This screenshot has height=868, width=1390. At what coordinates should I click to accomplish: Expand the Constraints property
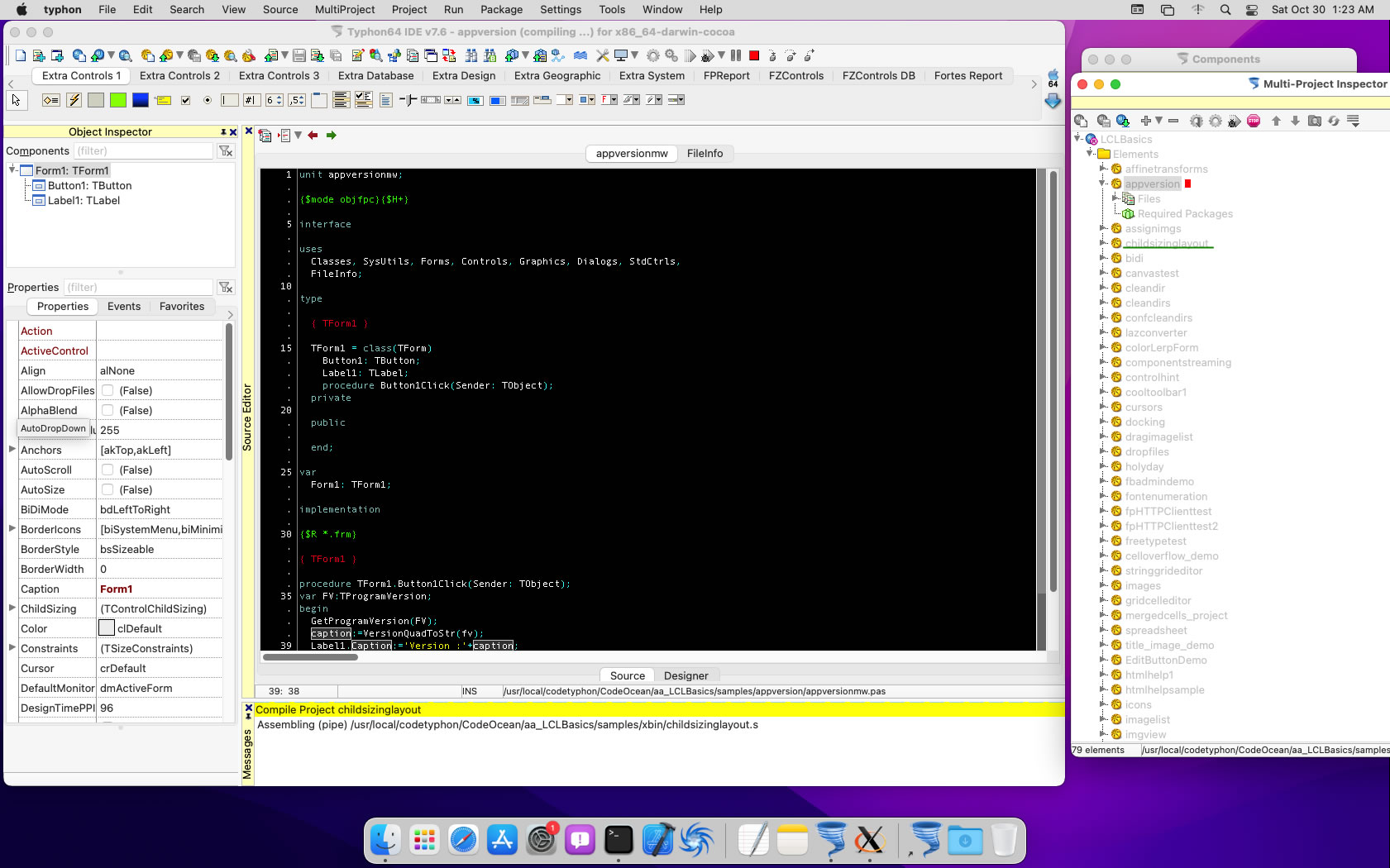tap(12, 647)
